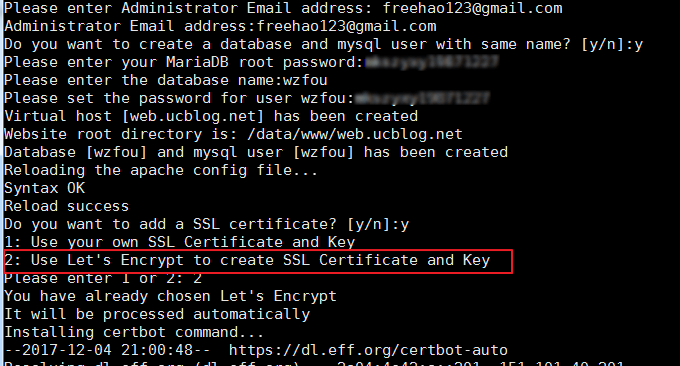
Task: Click the 'Installing certbot command...' line
Action: click(134, 332)
